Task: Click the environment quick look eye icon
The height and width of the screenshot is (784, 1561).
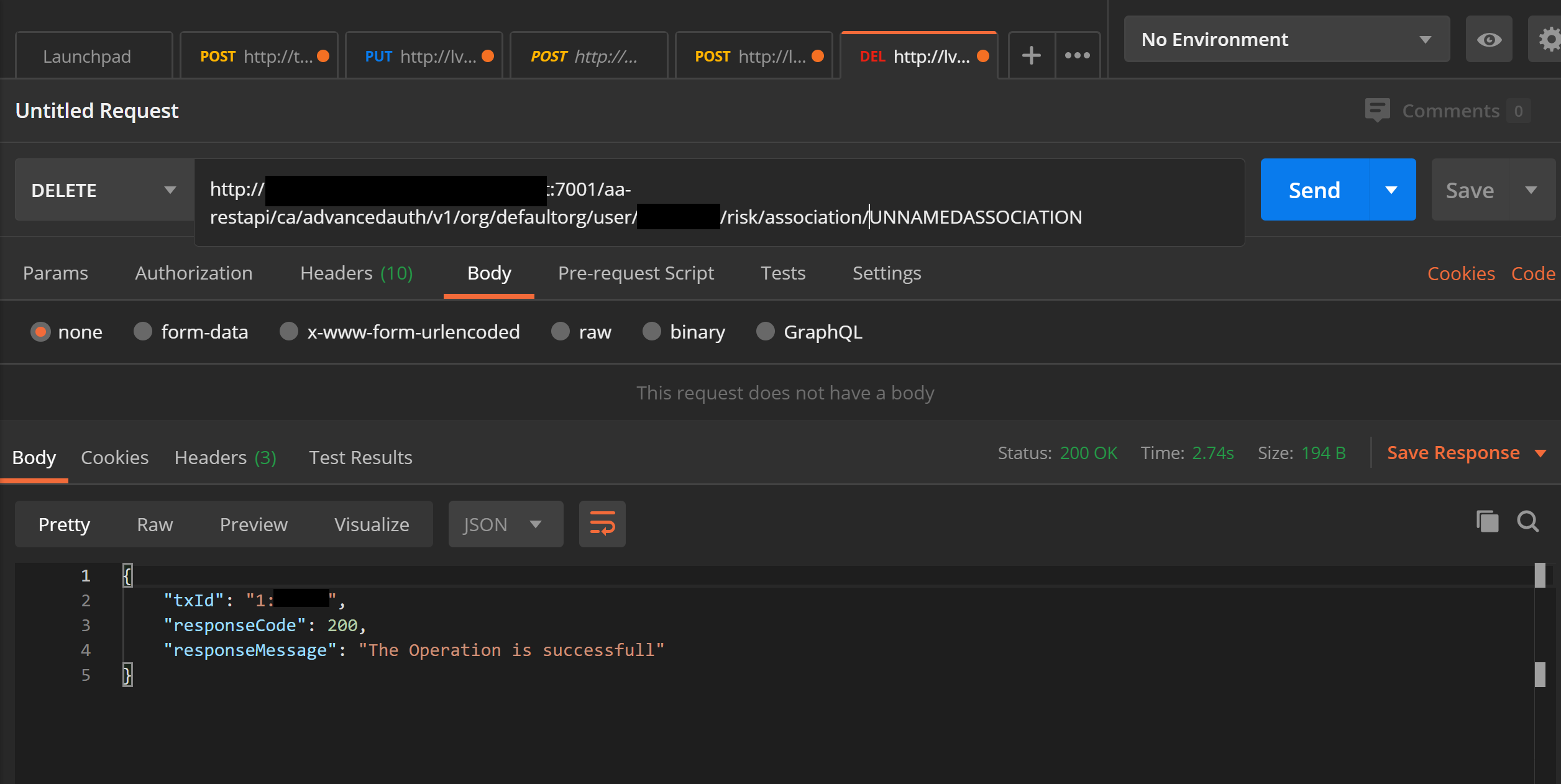Action: click(1488, 40)
